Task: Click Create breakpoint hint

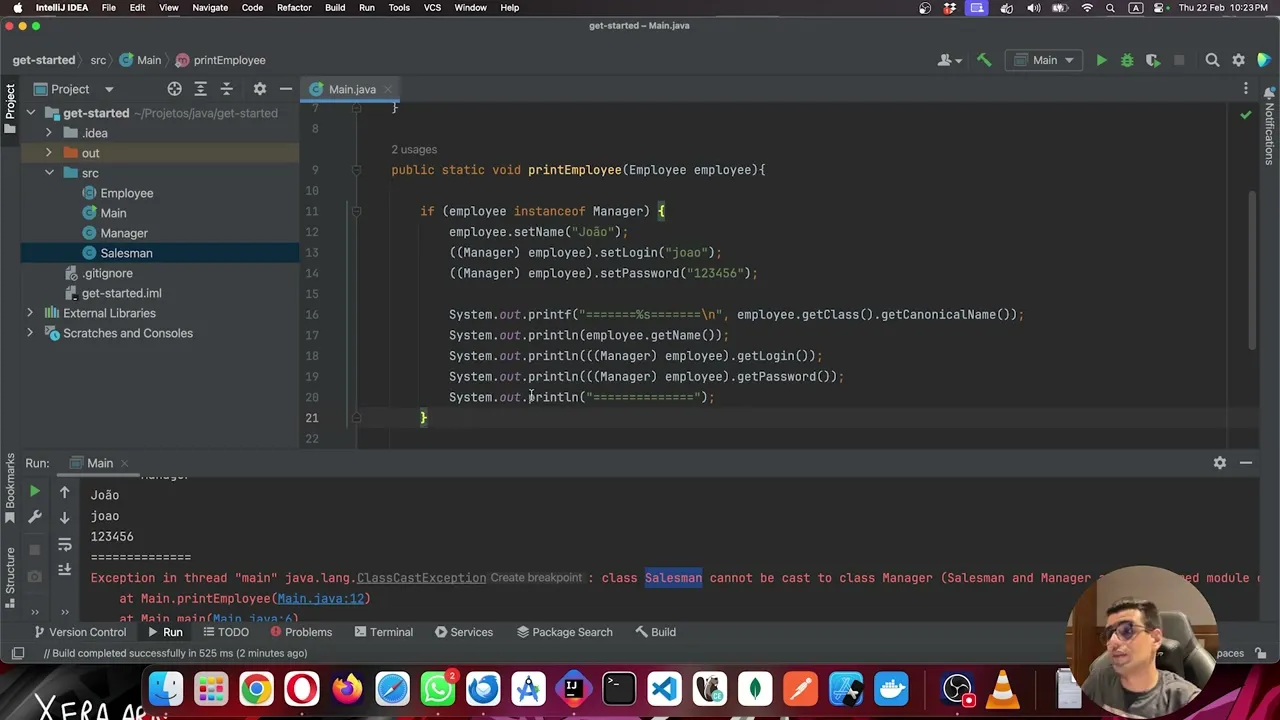Action: coord(536,577)
